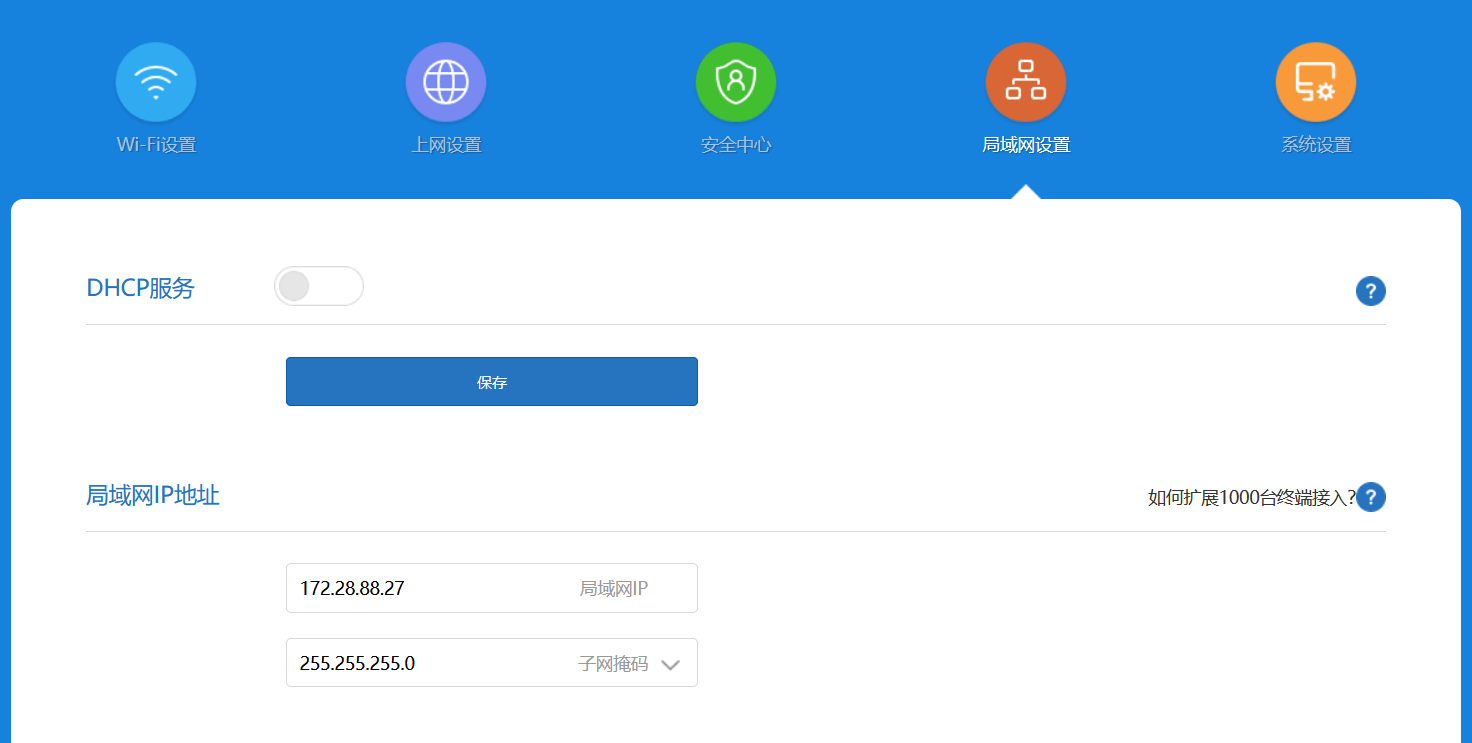Click the DHCP服务 section heading
This screenshot has width=1472, height=743.
point(140,289)
